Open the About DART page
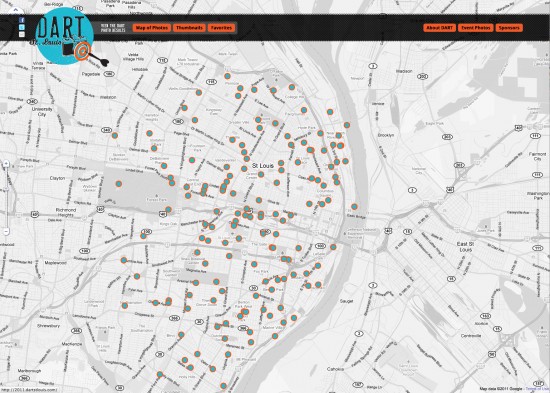This screenshot has height=393, width=550. 439,28
